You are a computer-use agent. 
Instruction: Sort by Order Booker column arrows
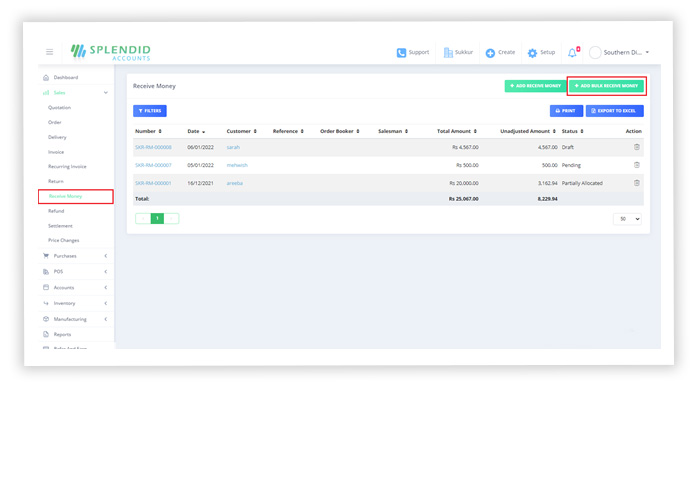358,131
